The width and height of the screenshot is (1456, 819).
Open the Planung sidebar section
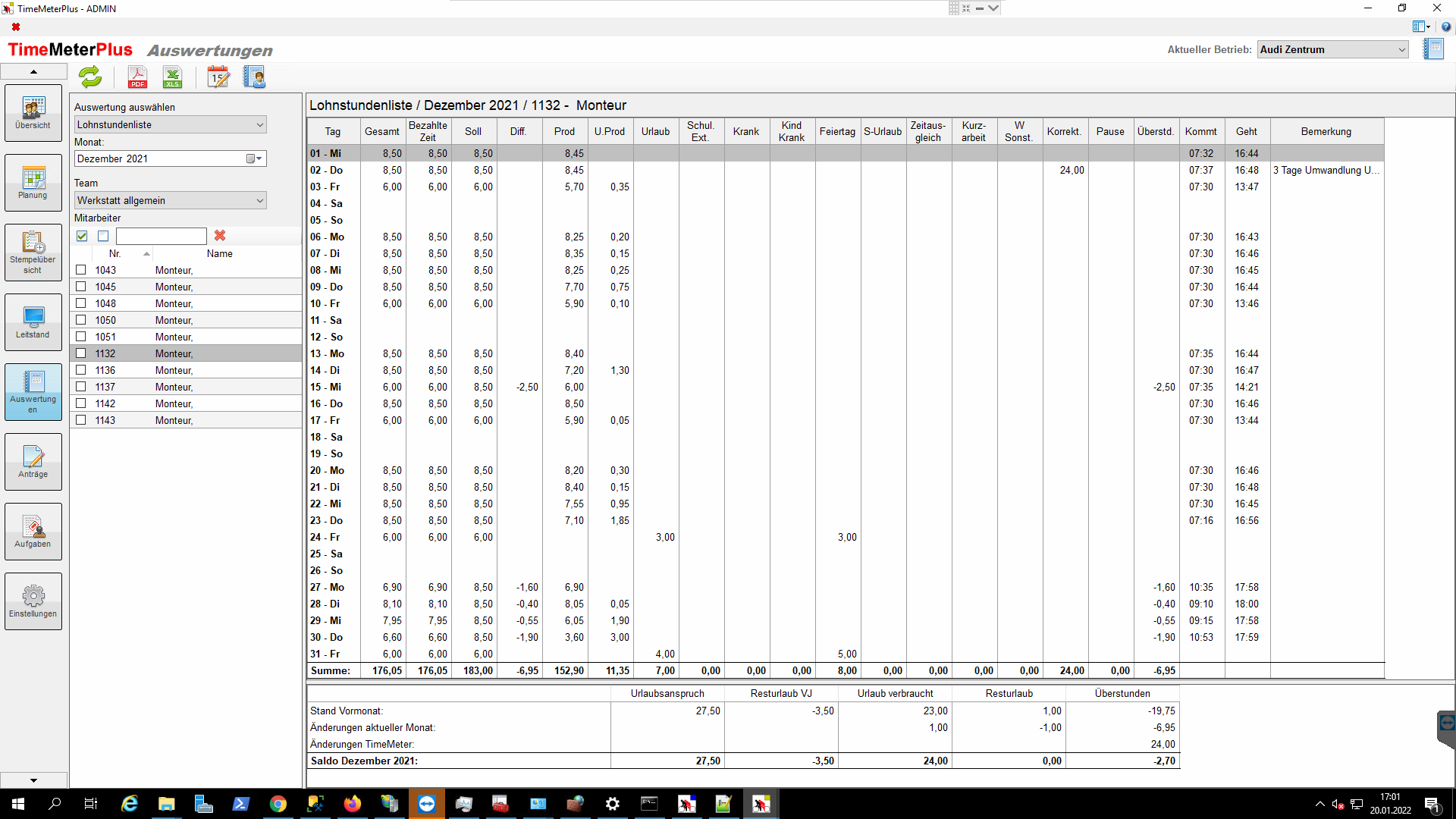pyautogui.click(x=33, y=182)
